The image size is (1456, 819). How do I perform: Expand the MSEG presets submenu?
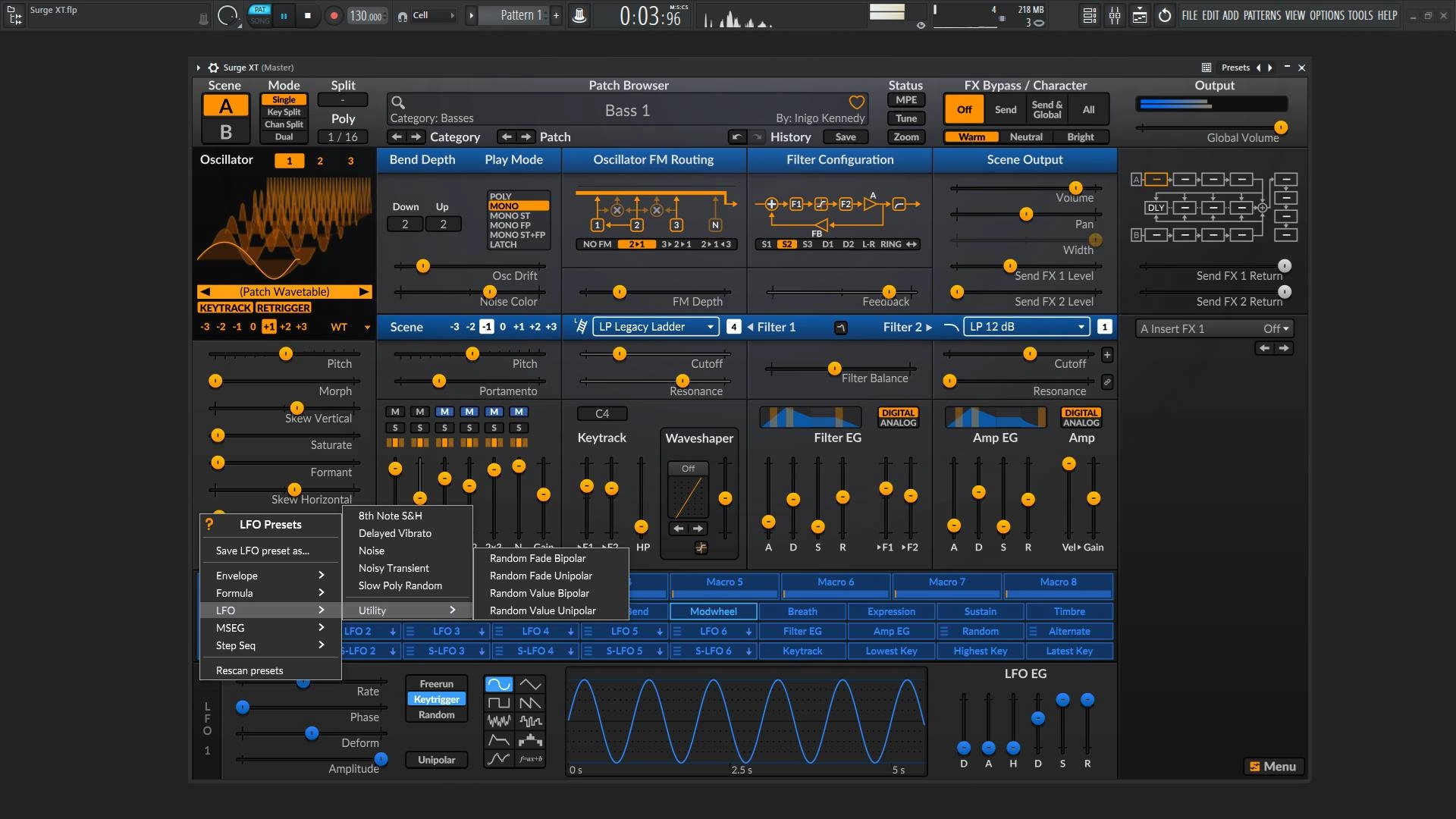point(270,628)
